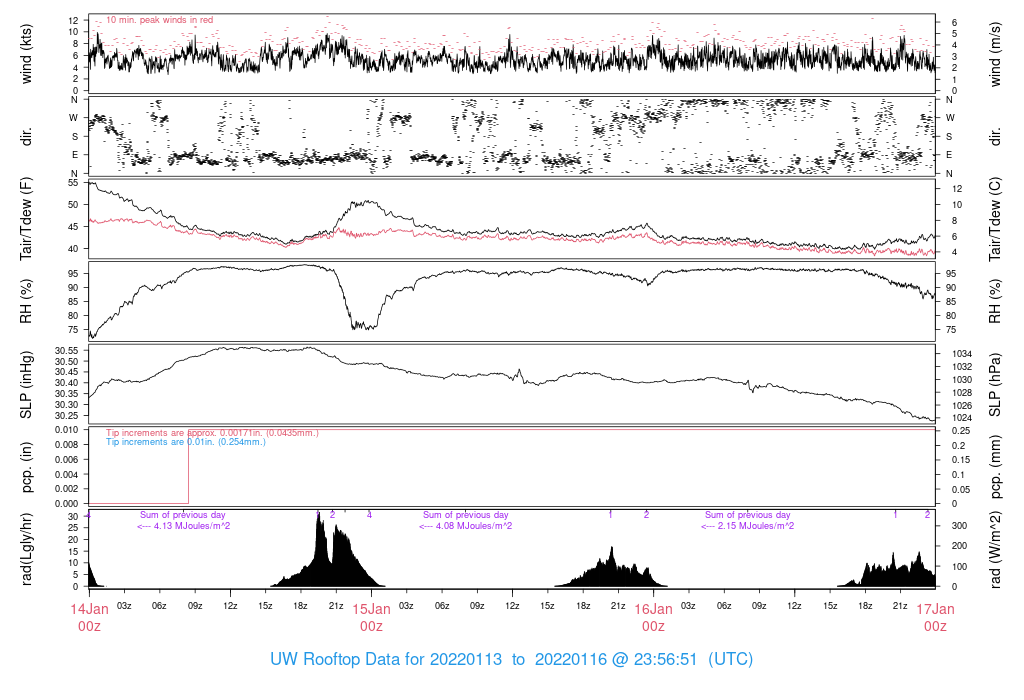This screenshot has height=700, width=1024.
Task: Select the '30.40' pressure tick value
Action: [67, 383]
